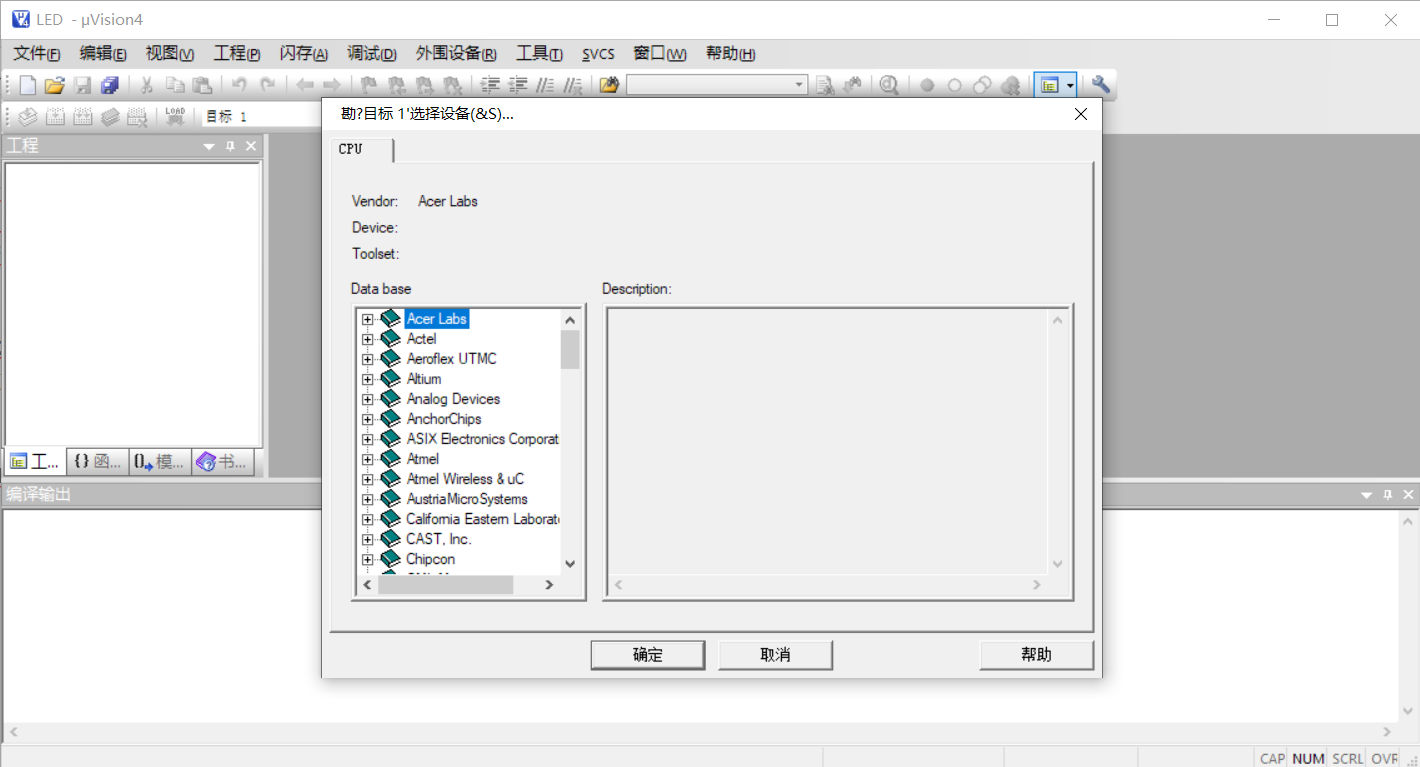
Task: Close the device selection dialog
Action: tap(1080, 114)
